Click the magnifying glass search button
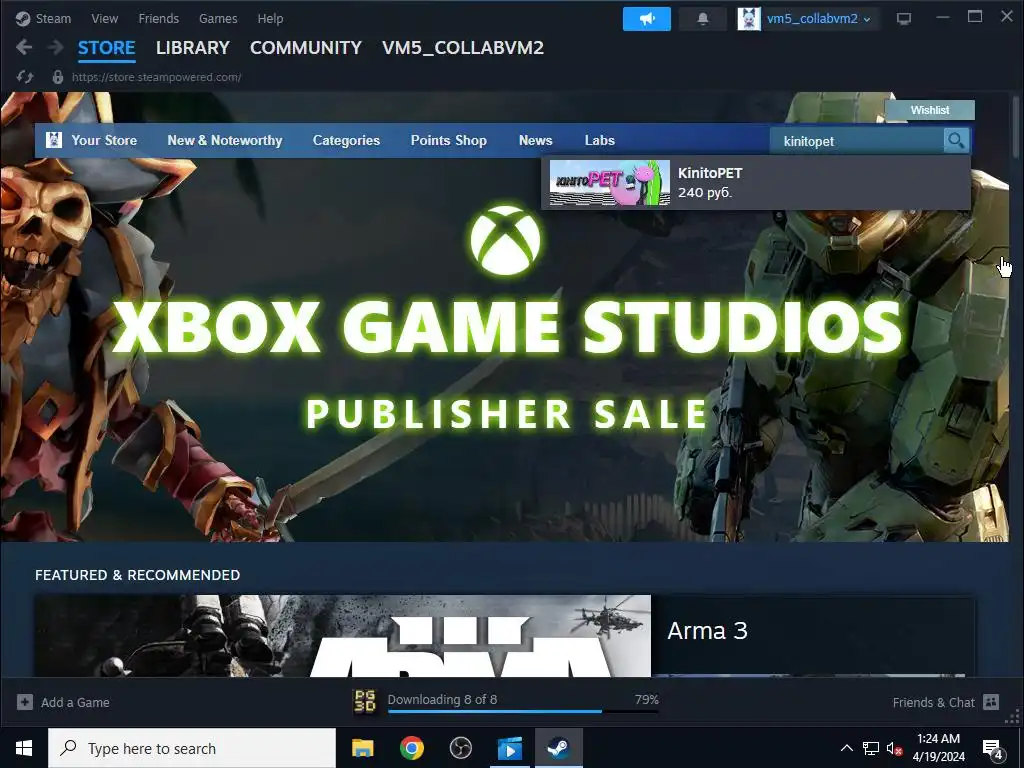1024x768 pixels. 956,140
